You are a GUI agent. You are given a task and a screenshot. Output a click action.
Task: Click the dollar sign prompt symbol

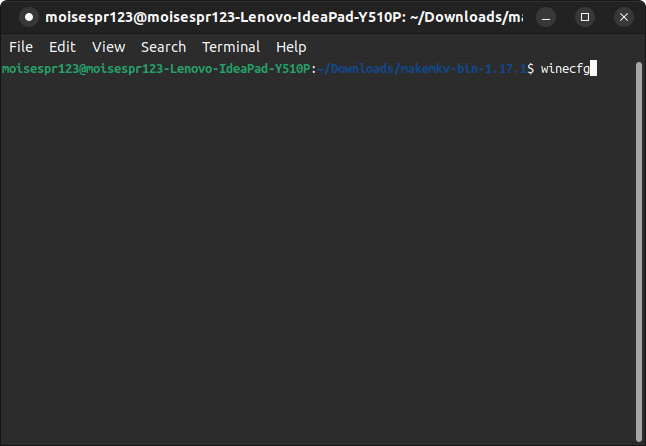tap(531, 68)
